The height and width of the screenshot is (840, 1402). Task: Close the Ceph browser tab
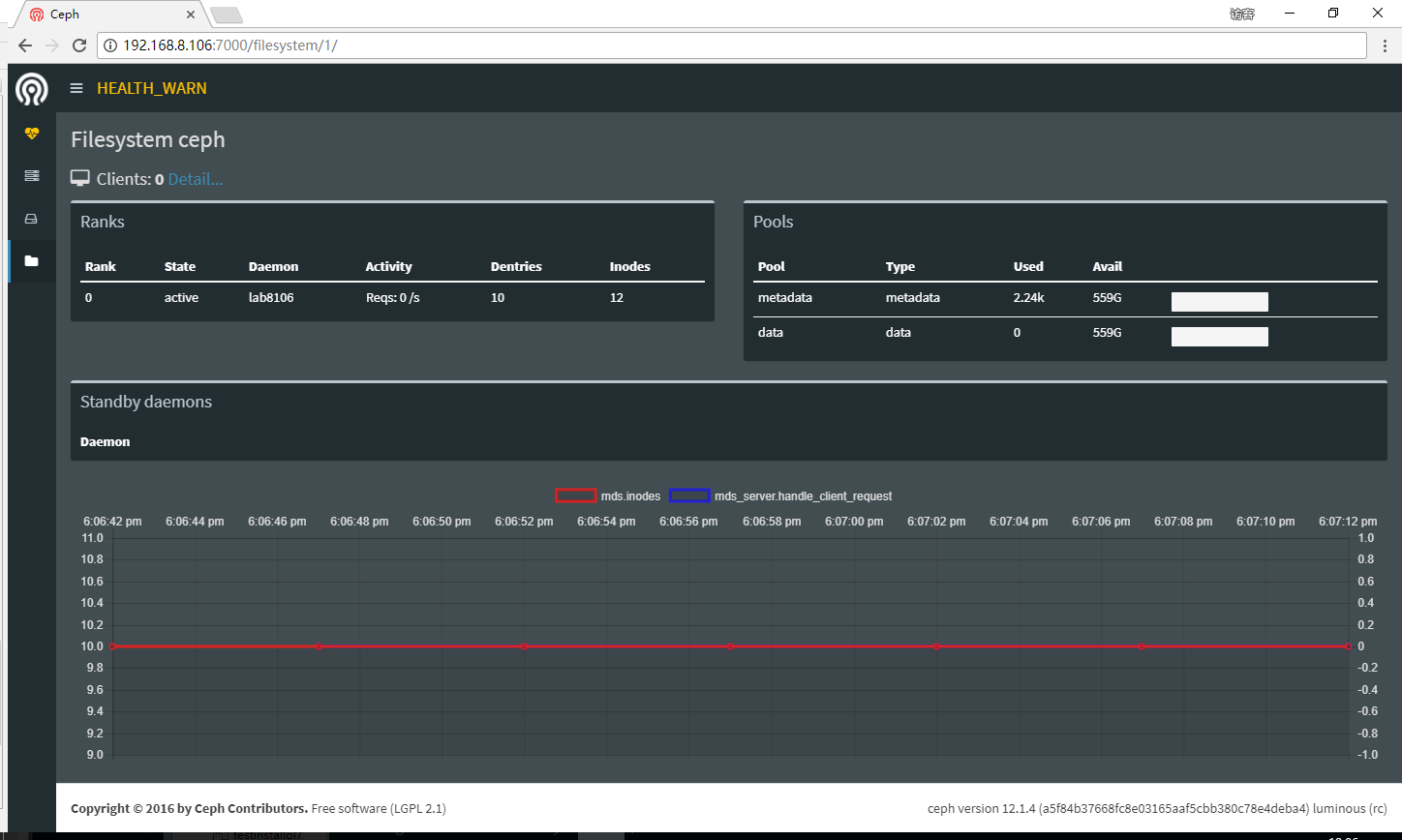(x=192, y=15)
